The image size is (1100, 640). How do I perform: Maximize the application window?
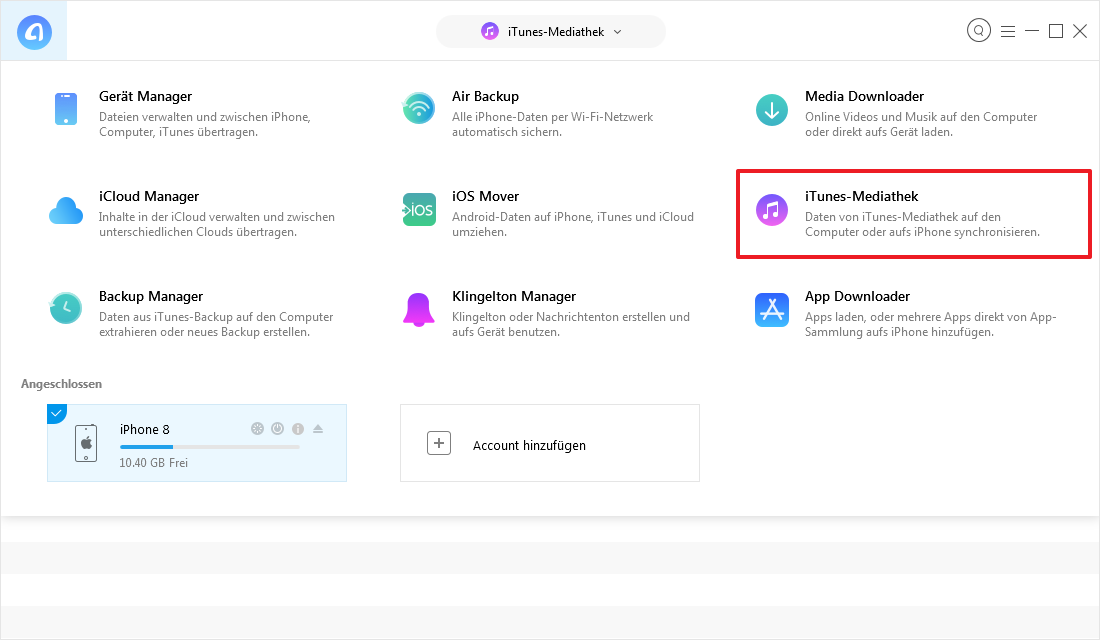1056,31
